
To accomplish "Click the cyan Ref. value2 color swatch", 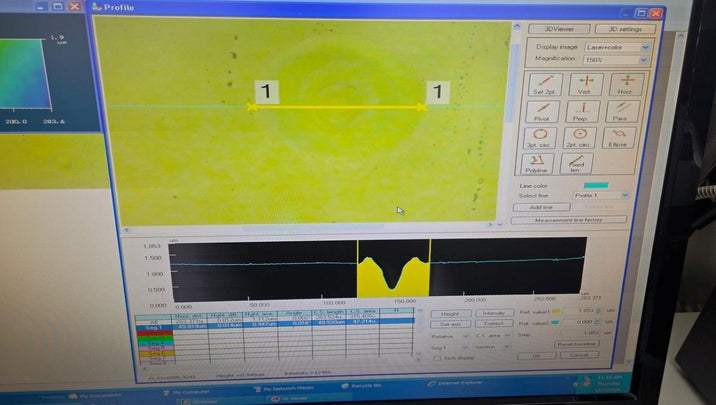I will 555,322.
